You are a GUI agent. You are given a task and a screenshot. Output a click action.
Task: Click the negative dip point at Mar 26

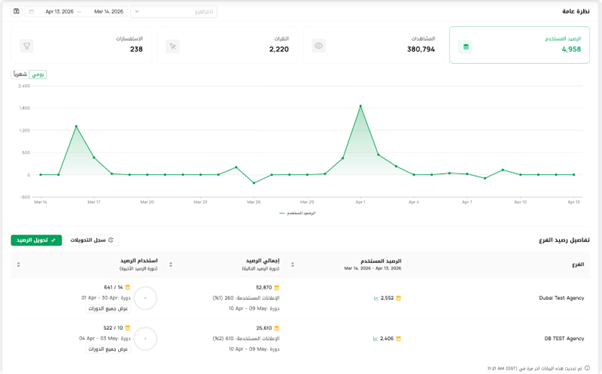coord(254,183)
